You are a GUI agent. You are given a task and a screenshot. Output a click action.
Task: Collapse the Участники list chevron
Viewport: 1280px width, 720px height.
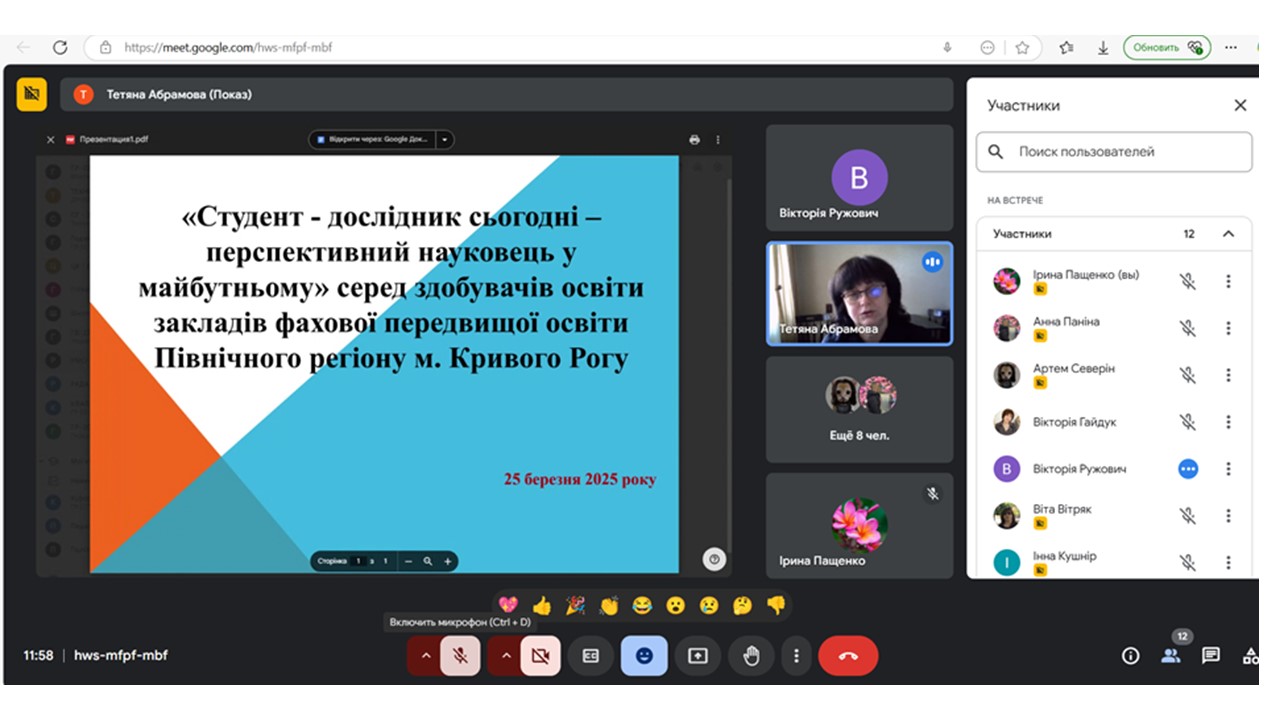1229,234
